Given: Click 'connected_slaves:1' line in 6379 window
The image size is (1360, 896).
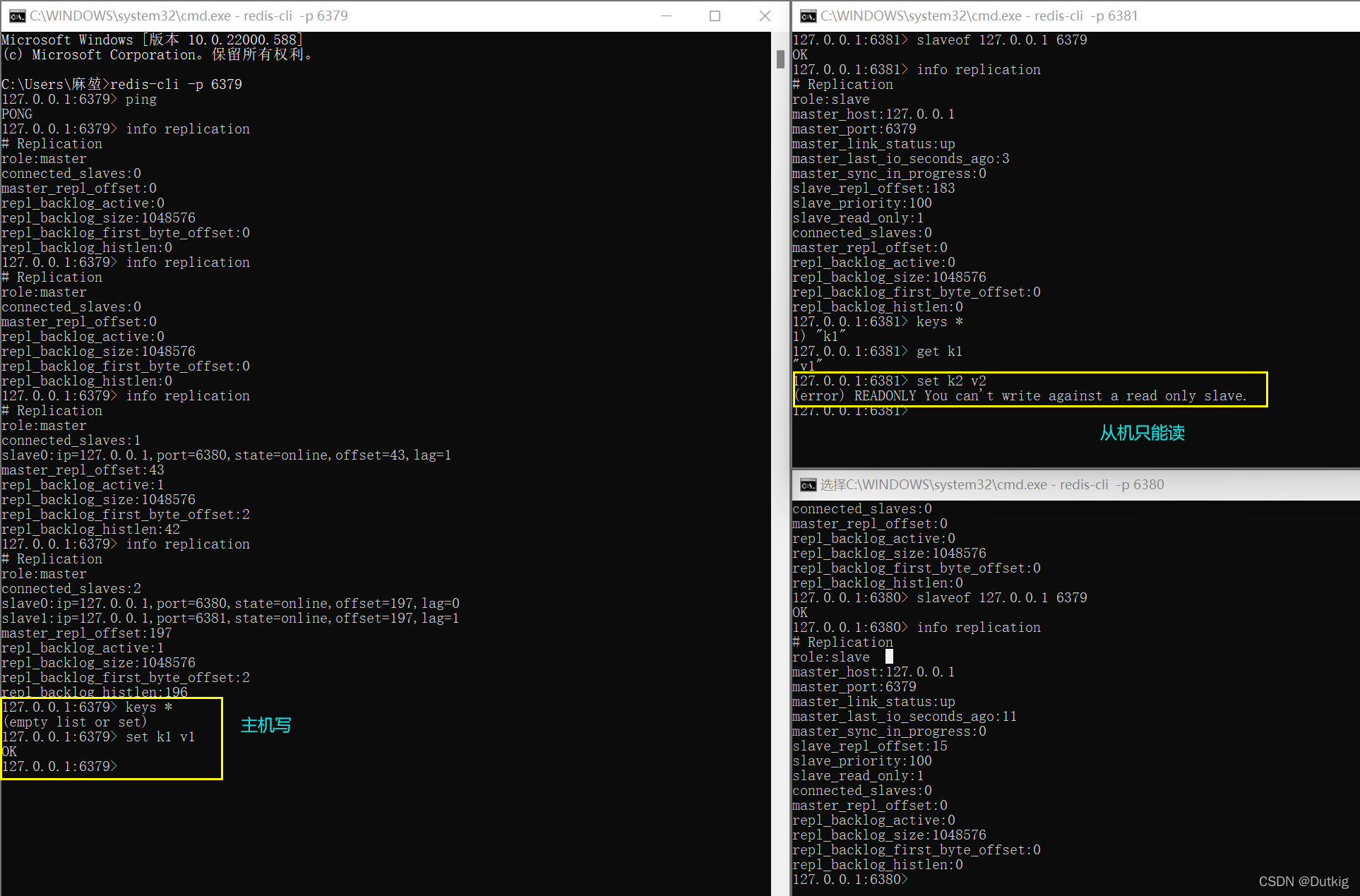Looking at the screenshot, I should pyautogui.click(x=71, y=440).
